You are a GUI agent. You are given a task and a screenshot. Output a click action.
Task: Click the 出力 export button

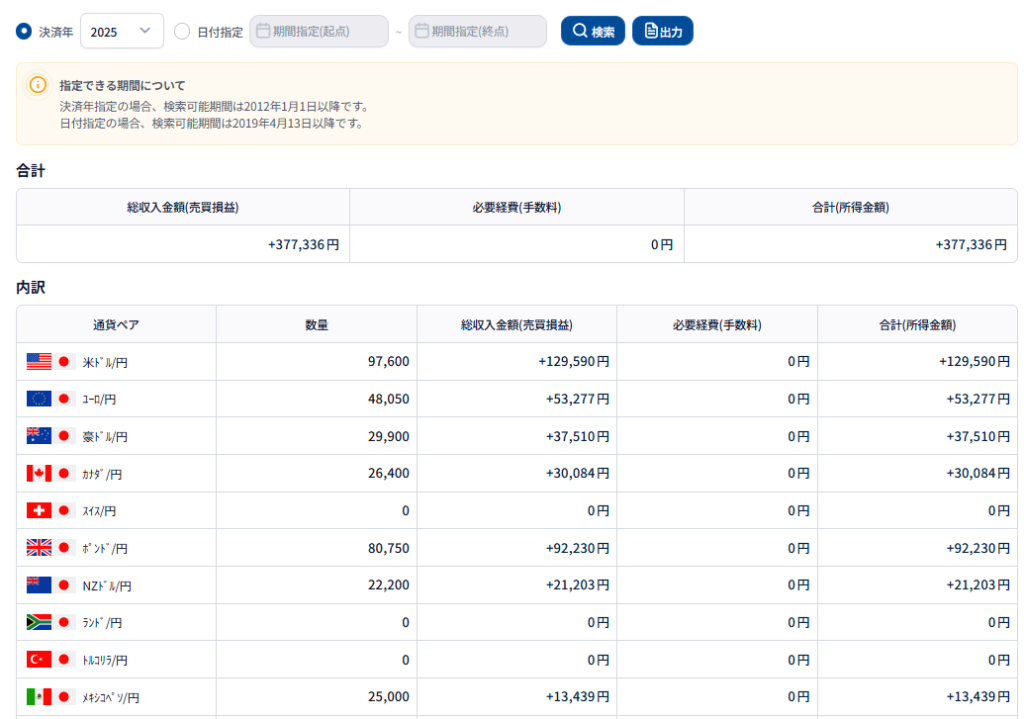coord(662,31)
